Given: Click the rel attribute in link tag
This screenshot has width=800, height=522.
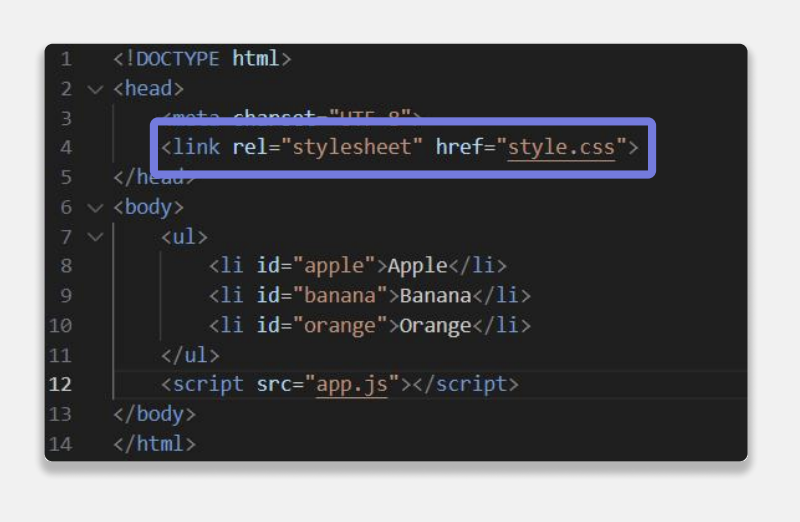Looking at the screenshot, I should (x=251, y=147).
